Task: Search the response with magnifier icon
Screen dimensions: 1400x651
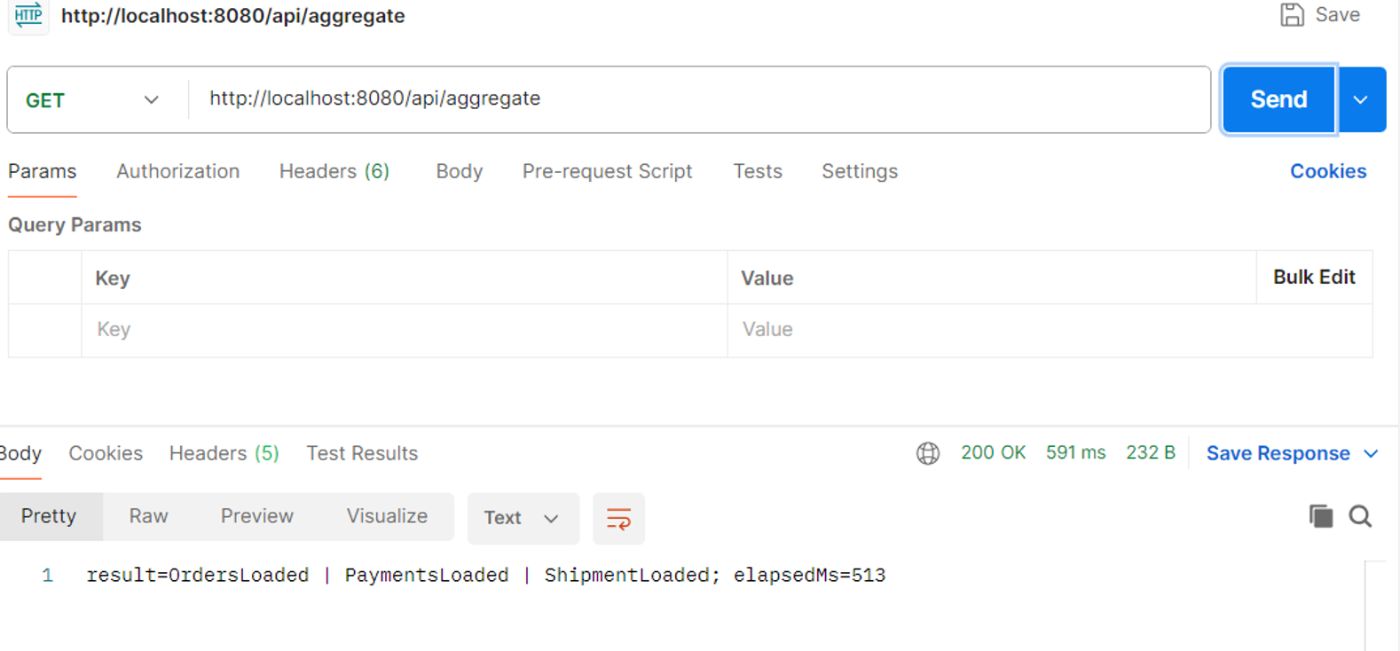Action: [x=1360, y=516]
